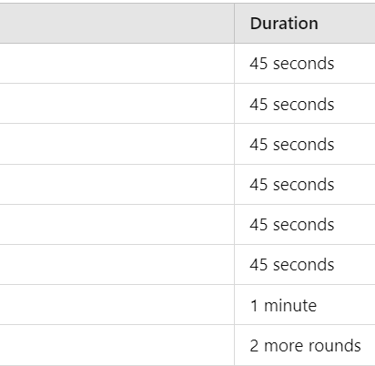Select blank cell left of 1 minute
This screenshot has width=375, height=366.
coord(117,304)
